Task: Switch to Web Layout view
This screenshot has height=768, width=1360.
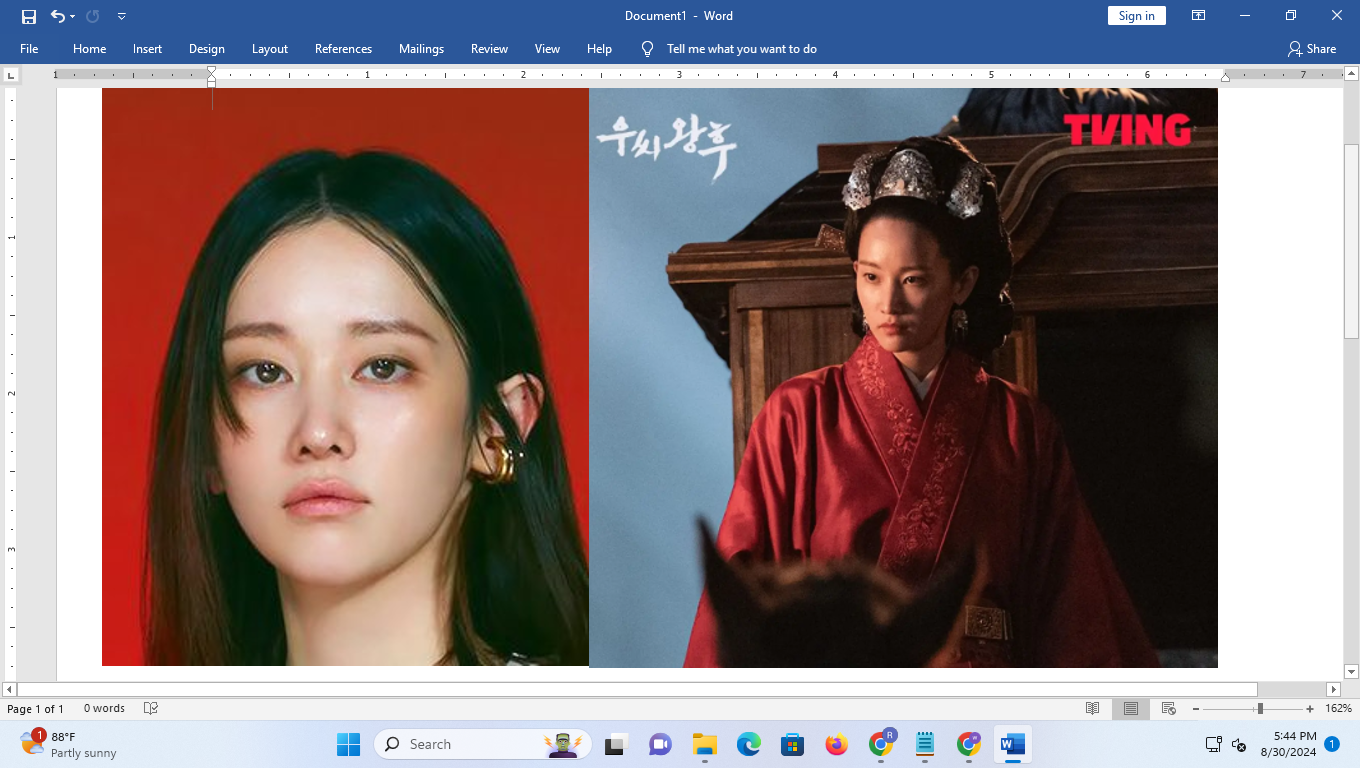Action: [x=1168, y=709]
